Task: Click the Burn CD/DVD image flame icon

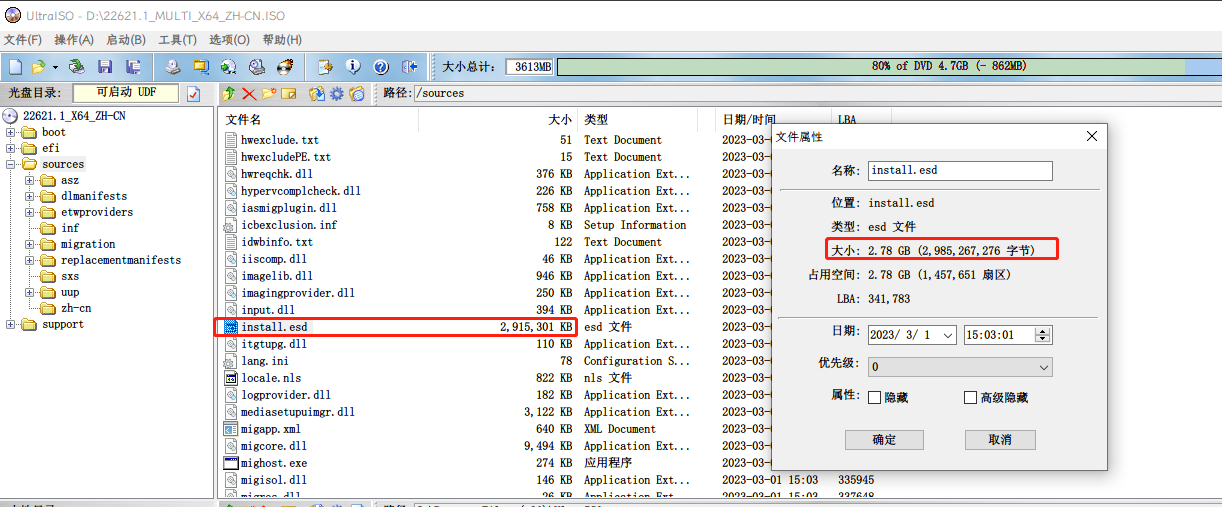Action: coord(285,67)
